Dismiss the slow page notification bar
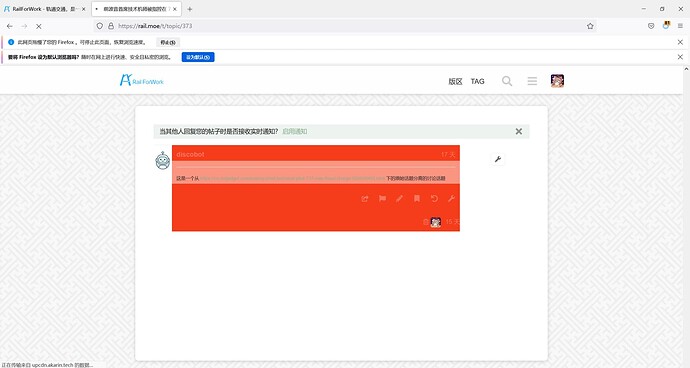This screenshot has width=690, height=368. [680, 42]
